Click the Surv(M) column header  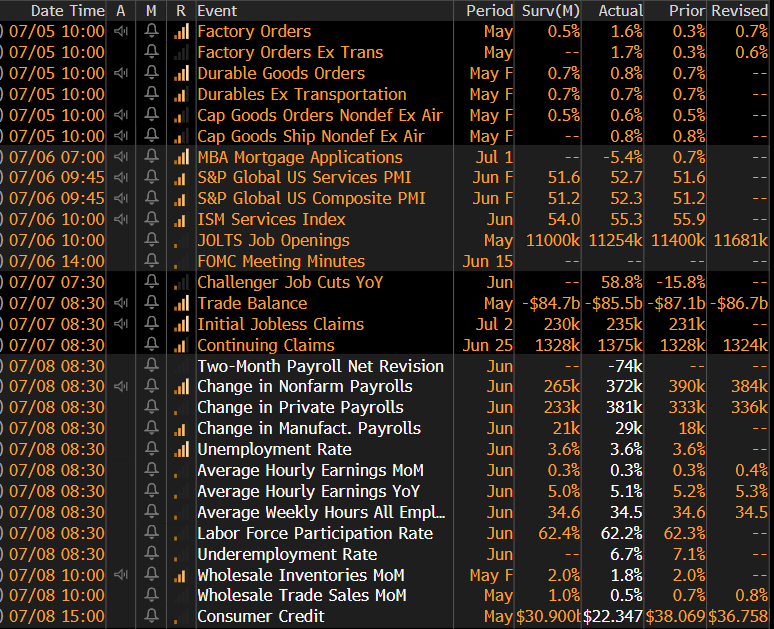click(550, 10)
